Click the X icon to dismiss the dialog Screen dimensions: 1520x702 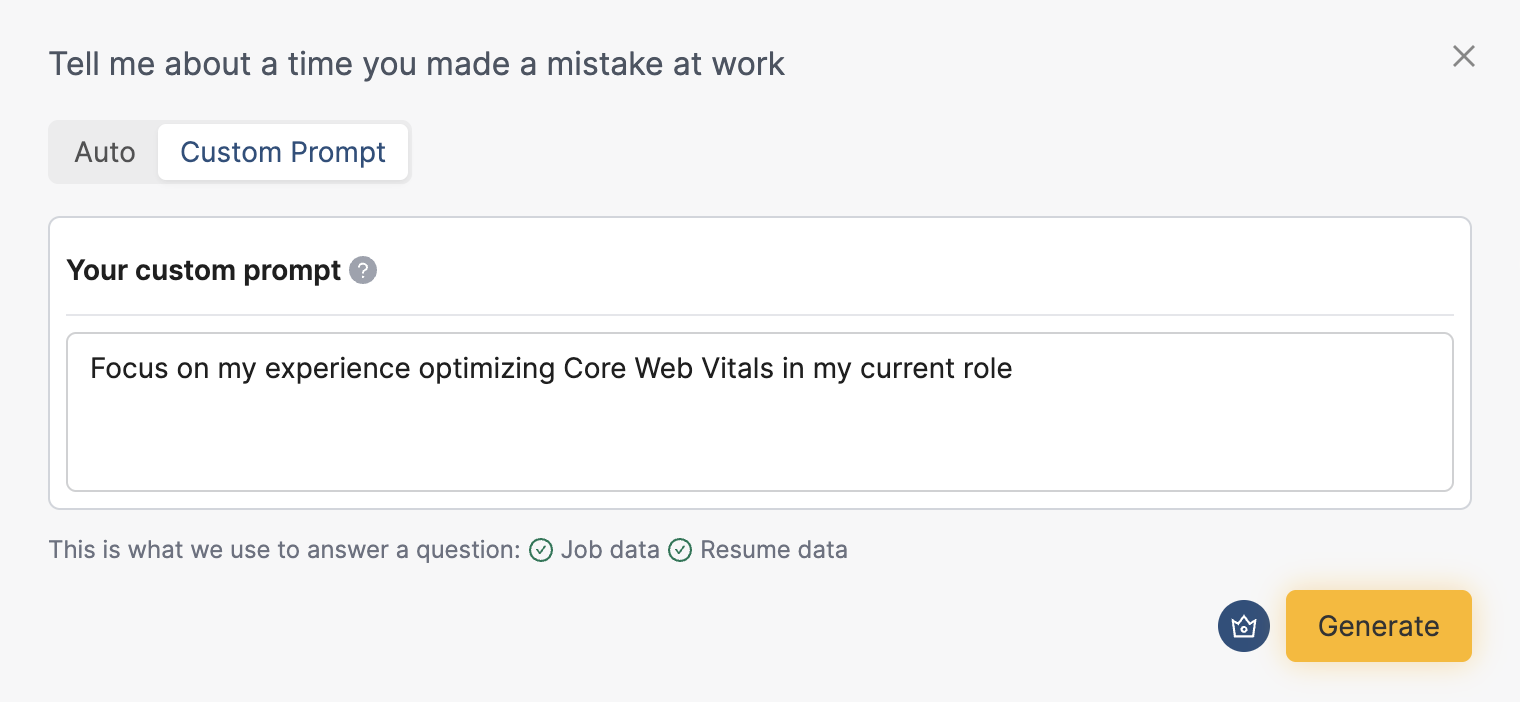click(1464, 57)
